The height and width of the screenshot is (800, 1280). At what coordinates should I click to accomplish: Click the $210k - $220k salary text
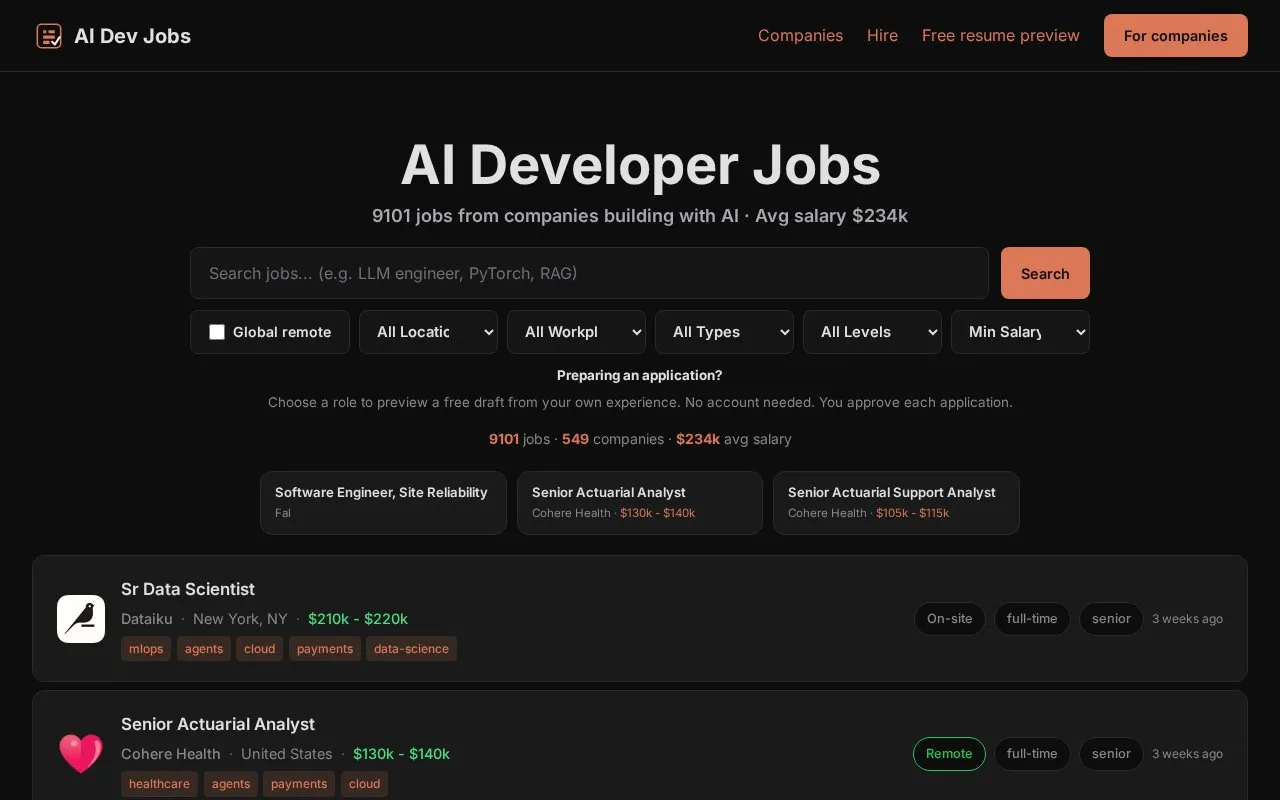(x=358, y=619)
